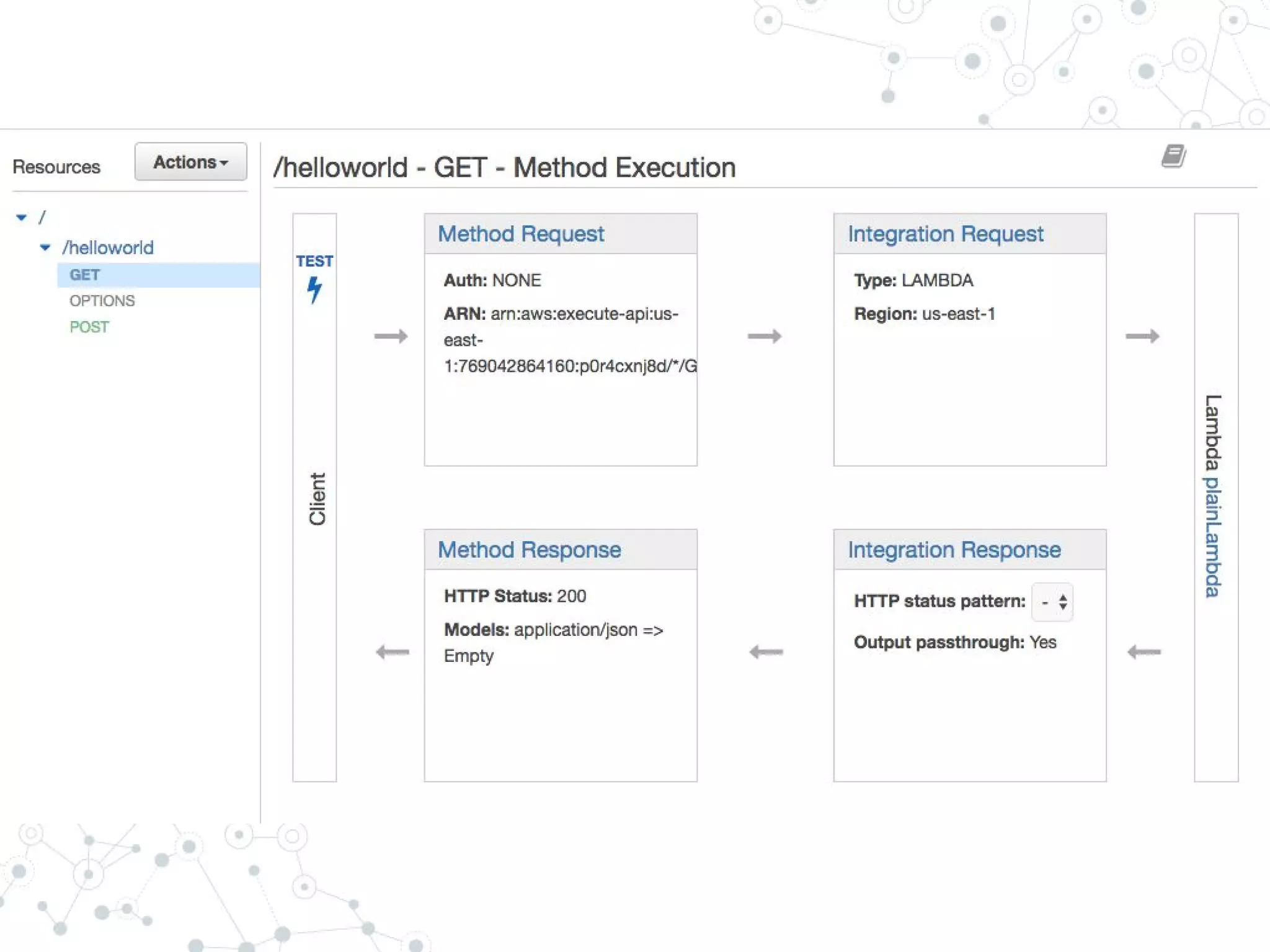Collapse the root / resource tree
The height and width of the screenshot is (952, 1270).
(x=22, y=218)
